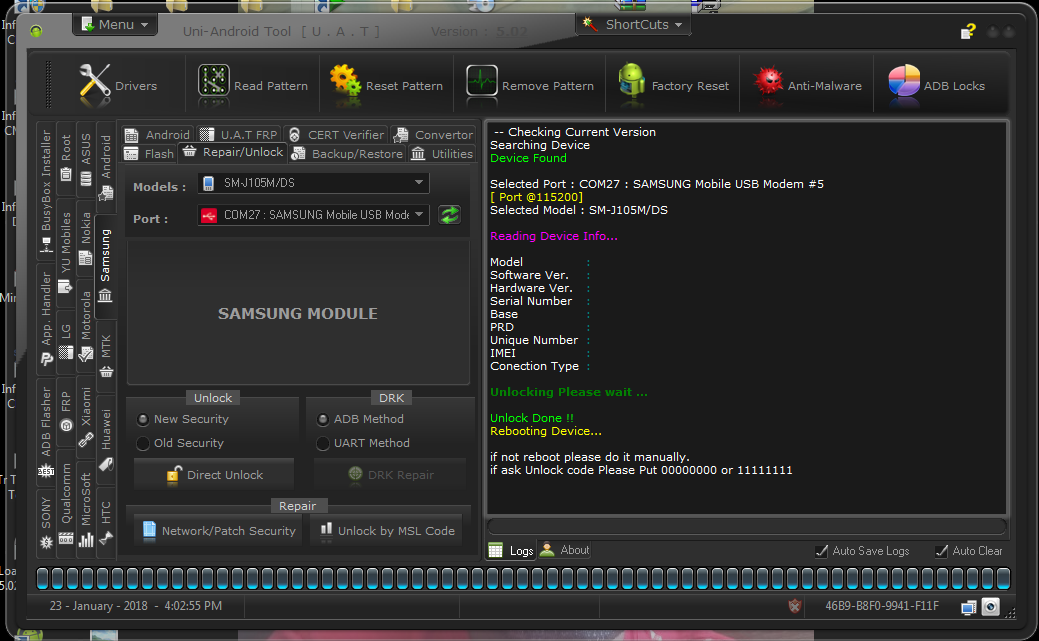Open the ShortCuts dropdown
The image size is (1039, 641).
[x=633, y=25]
